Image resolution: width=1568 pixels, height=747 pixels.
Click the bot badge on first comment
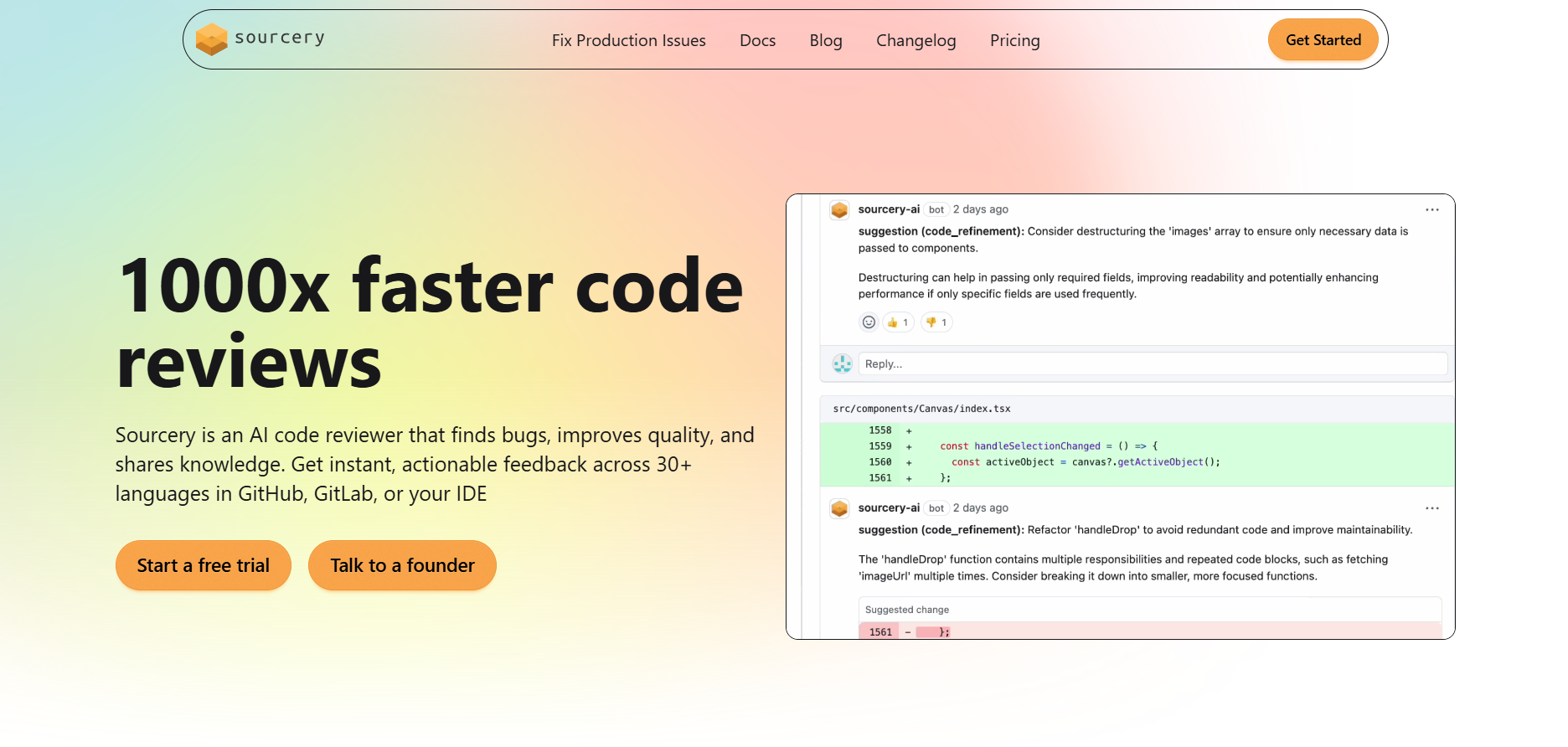tap(936, 209)
